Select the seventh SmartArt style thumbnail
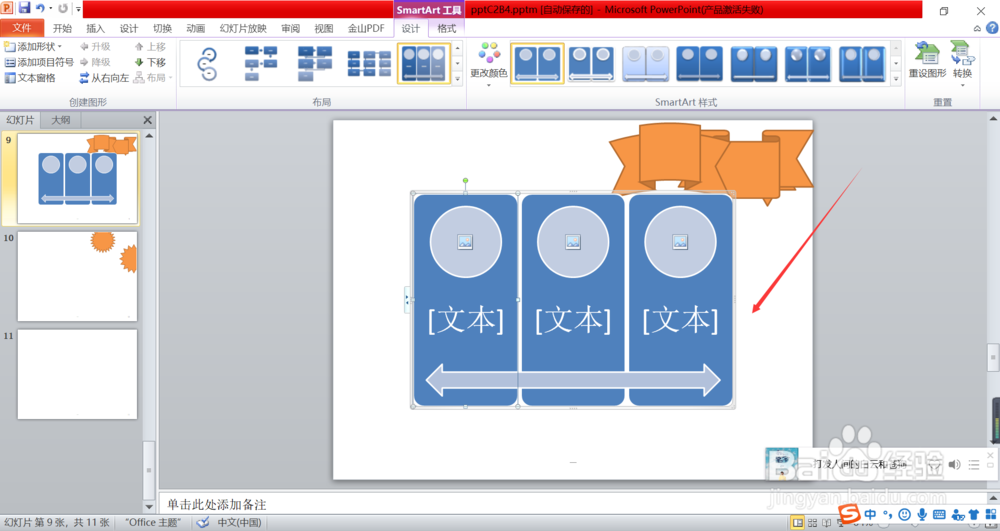Image resolution: width=1000 pixels, height=531 pixels. 862,64
